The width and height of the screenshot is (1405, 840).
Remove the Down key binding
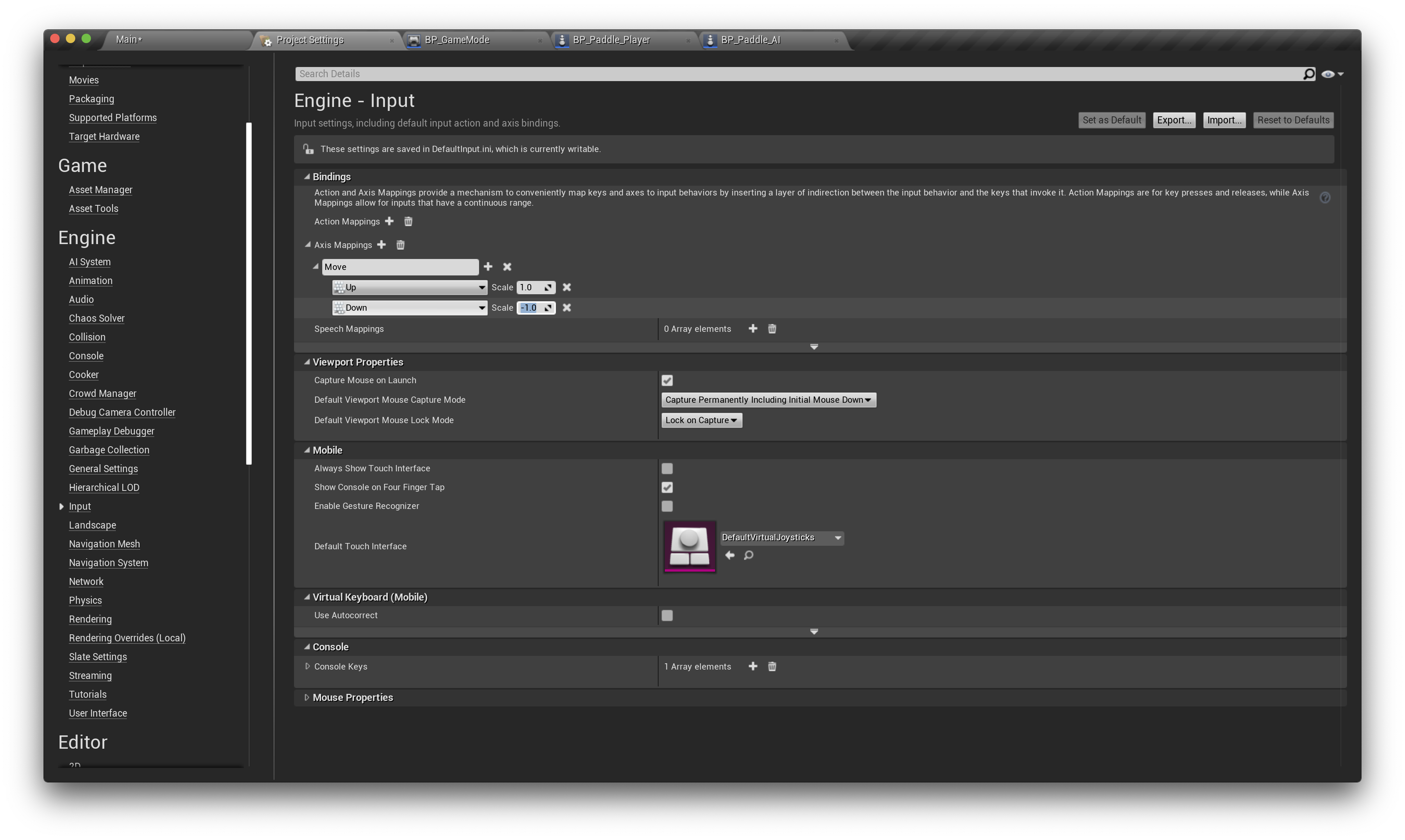[567, 308]
